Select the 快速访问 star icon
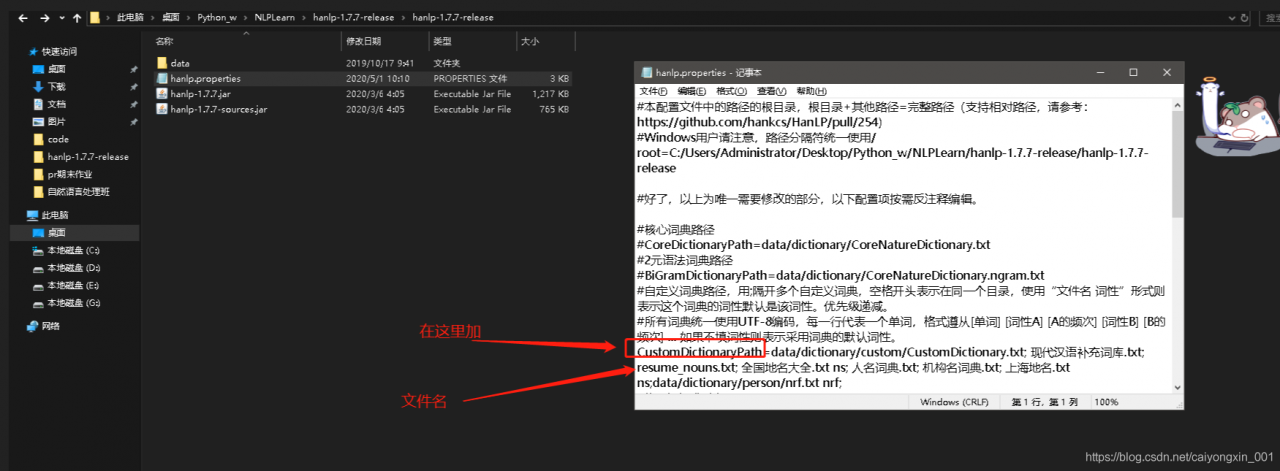This screenshot has height=471, width=1280. [x=34, y=51]
